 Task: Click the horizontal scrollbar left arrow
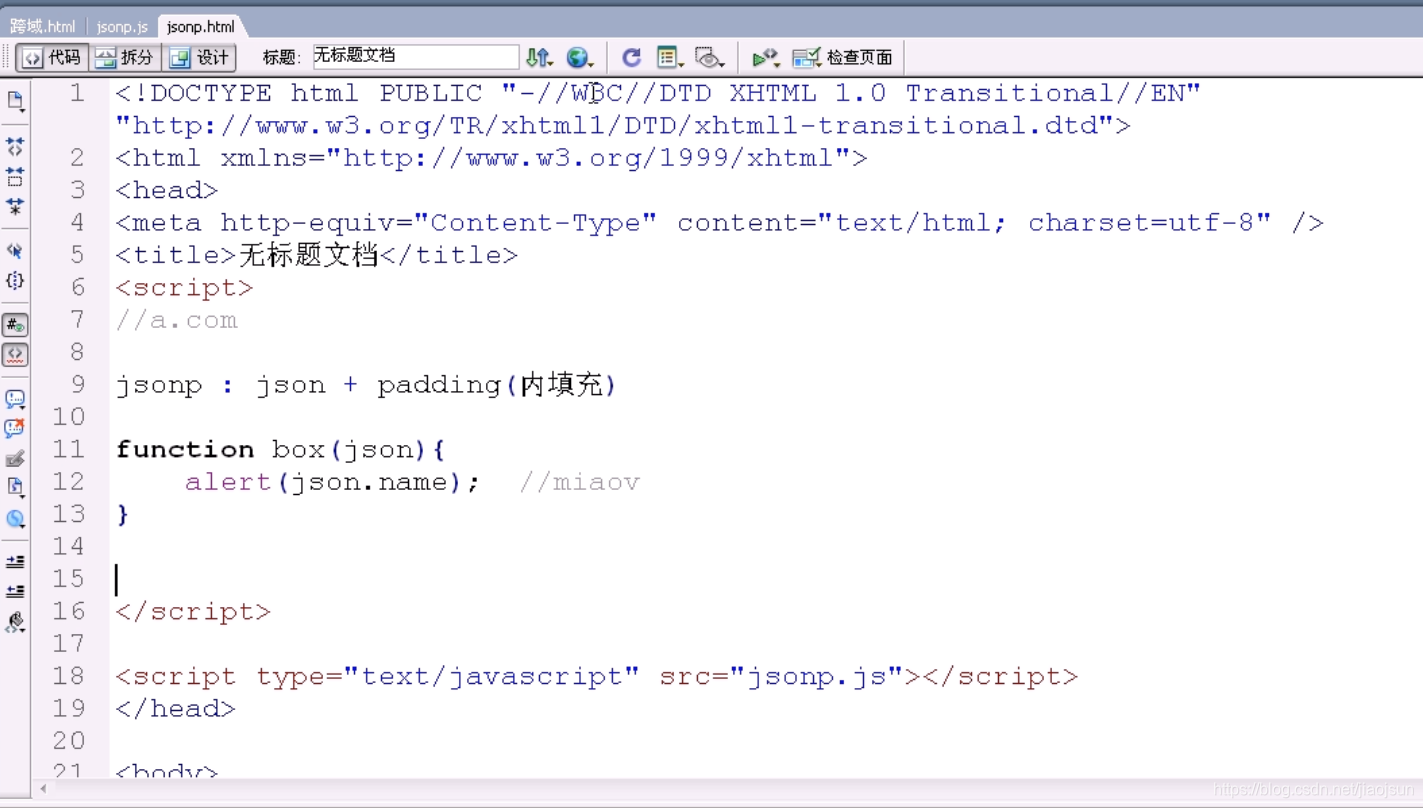tap(43, 789)
